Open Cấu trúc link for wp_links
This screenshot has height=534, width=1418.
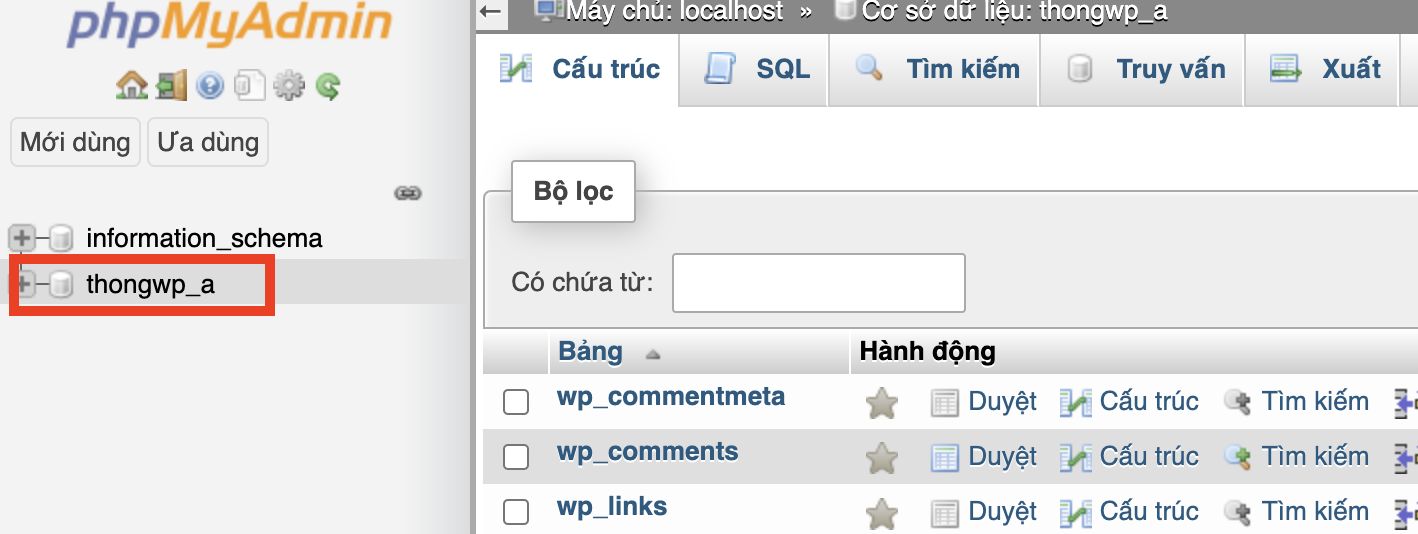click(1148, 511)
